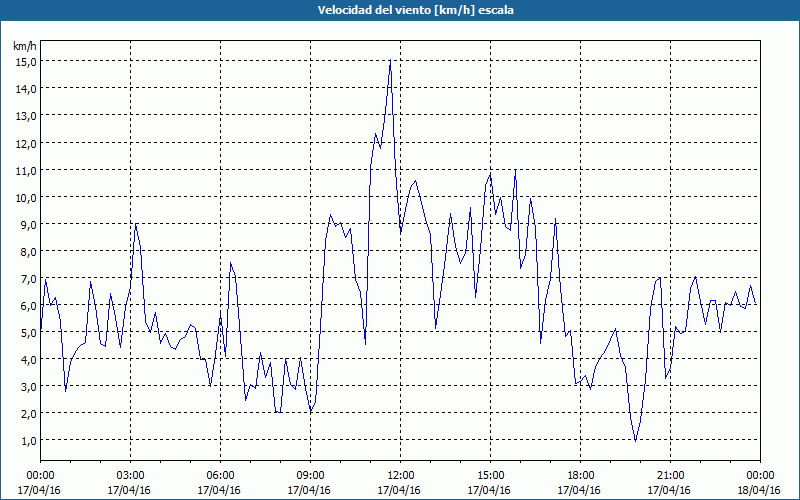Select the 4,0 y-axis value

[29, 360]
